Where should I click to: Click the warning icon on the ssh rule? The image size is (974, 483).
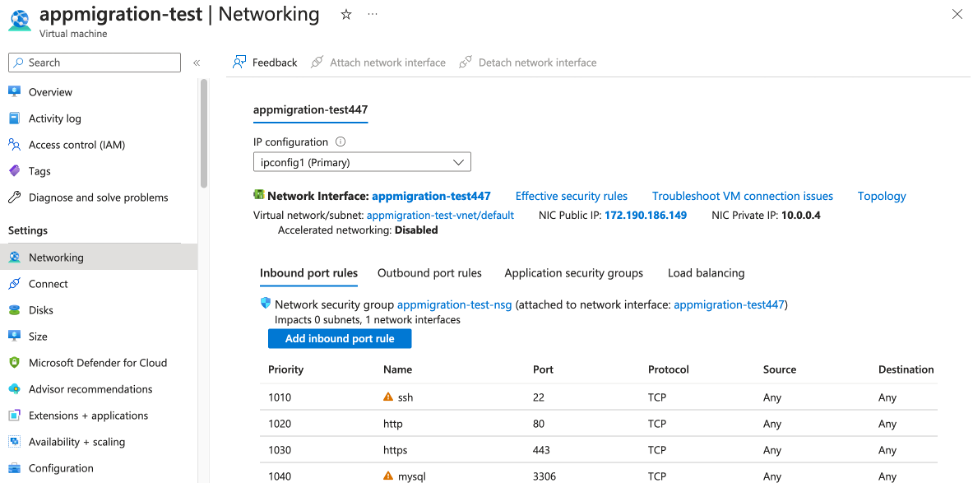click(388, 397)
